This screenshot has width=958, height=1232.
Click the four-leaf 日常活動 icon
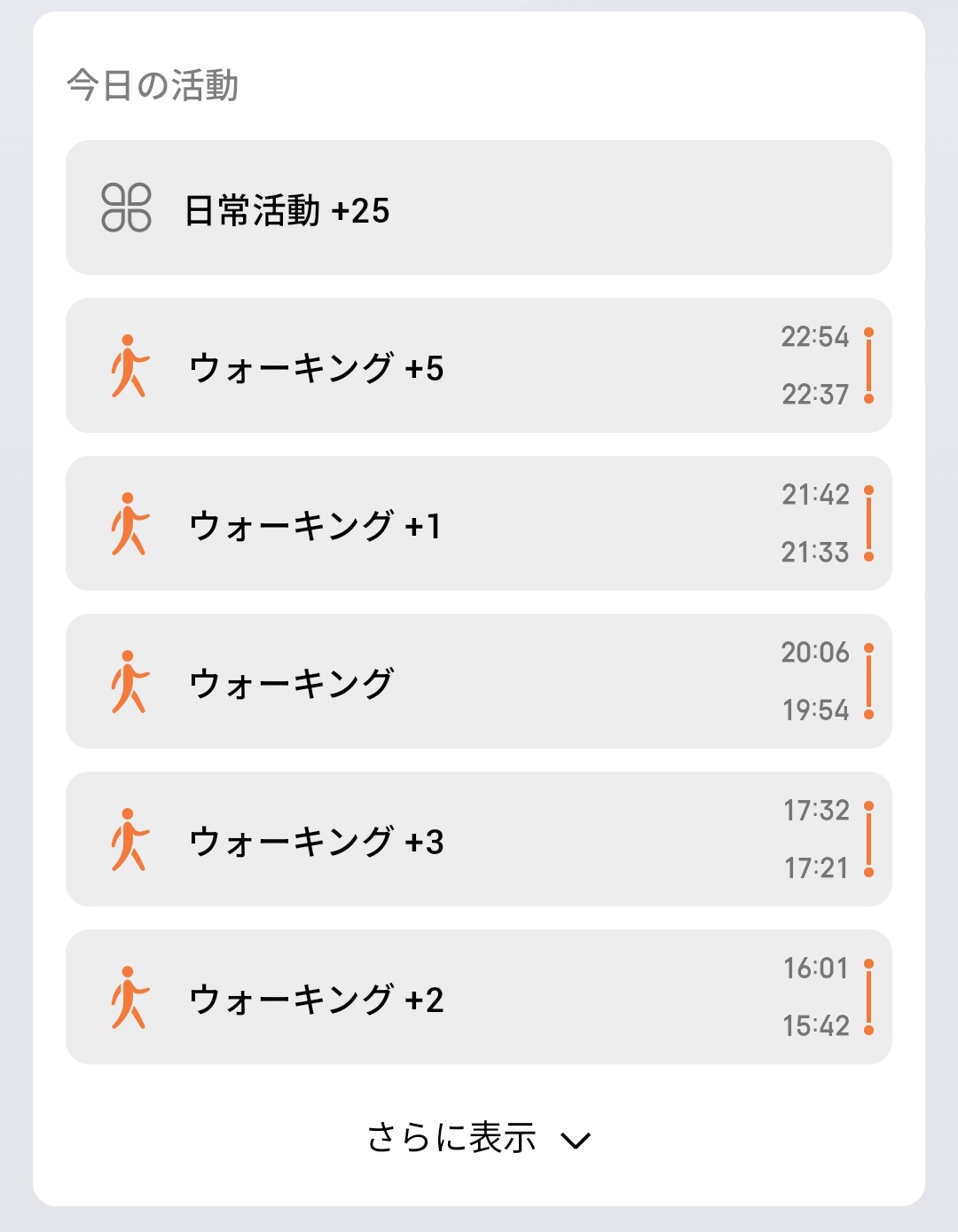tap(126, 208)
